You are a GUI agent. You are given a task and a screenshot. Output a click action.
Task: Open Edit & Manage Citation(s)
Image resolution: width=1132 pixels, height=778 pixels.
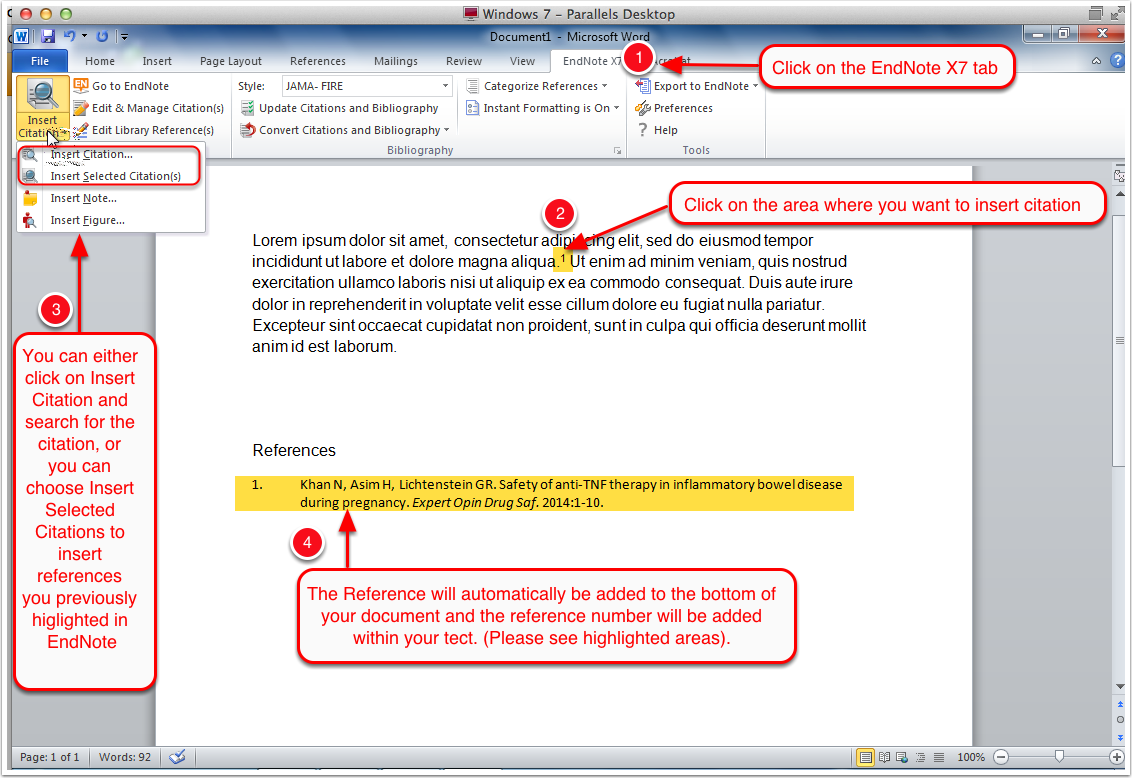(x=157, y=108)
